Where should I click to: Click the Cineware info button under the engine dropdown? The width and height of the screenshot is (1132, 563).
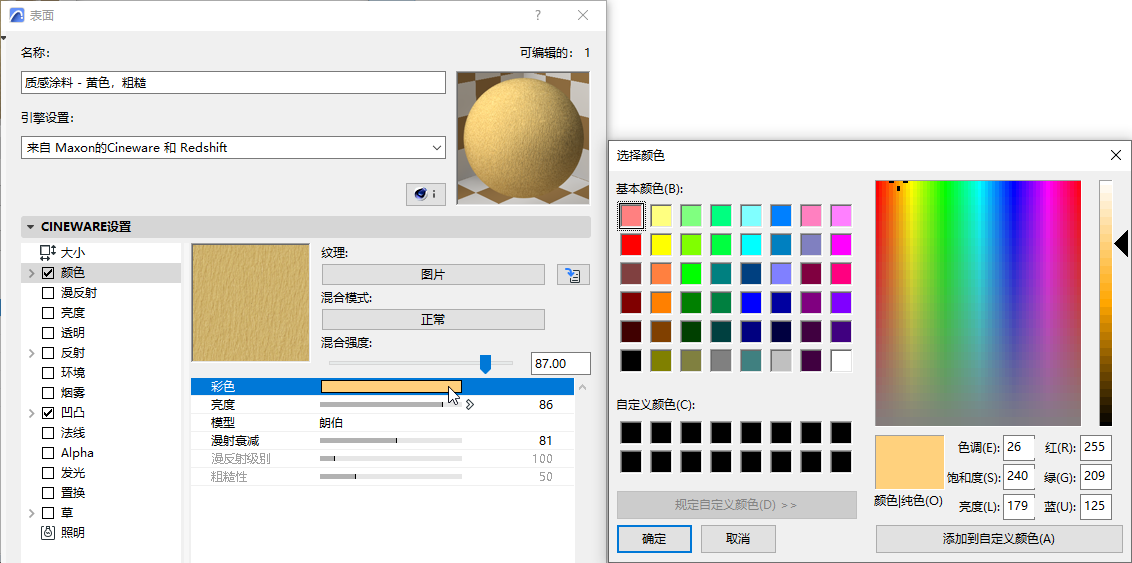click(425, 194)
